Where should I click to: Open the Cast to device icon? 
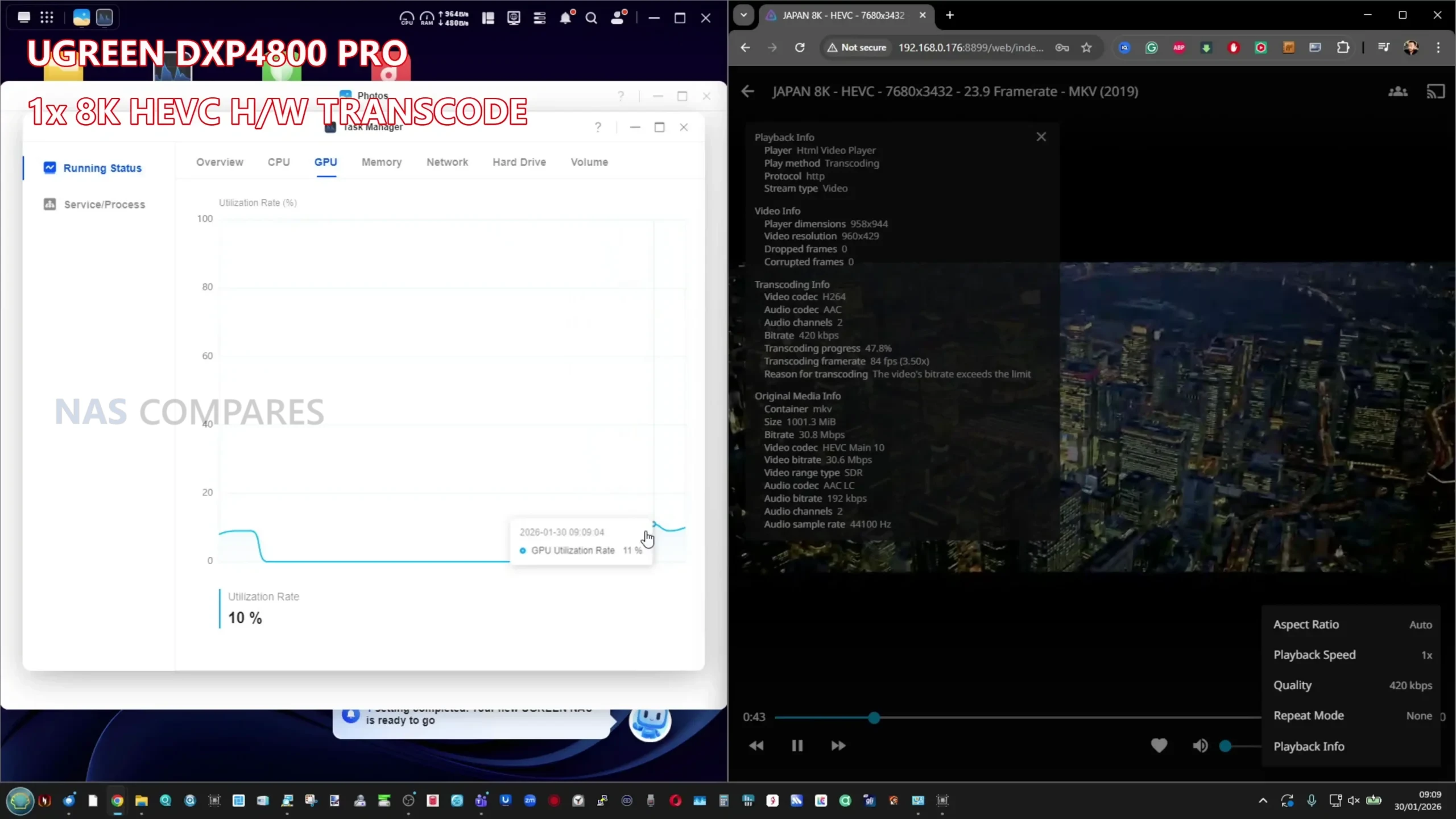1436,92
